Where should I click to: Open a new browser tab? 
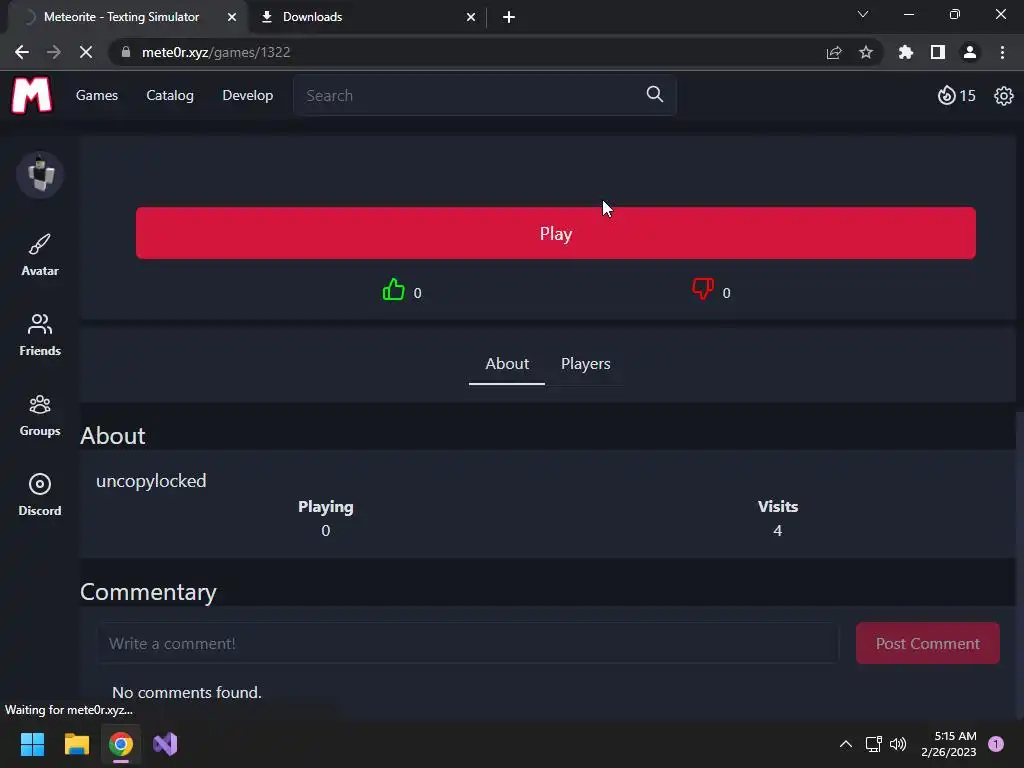point(509,17)
